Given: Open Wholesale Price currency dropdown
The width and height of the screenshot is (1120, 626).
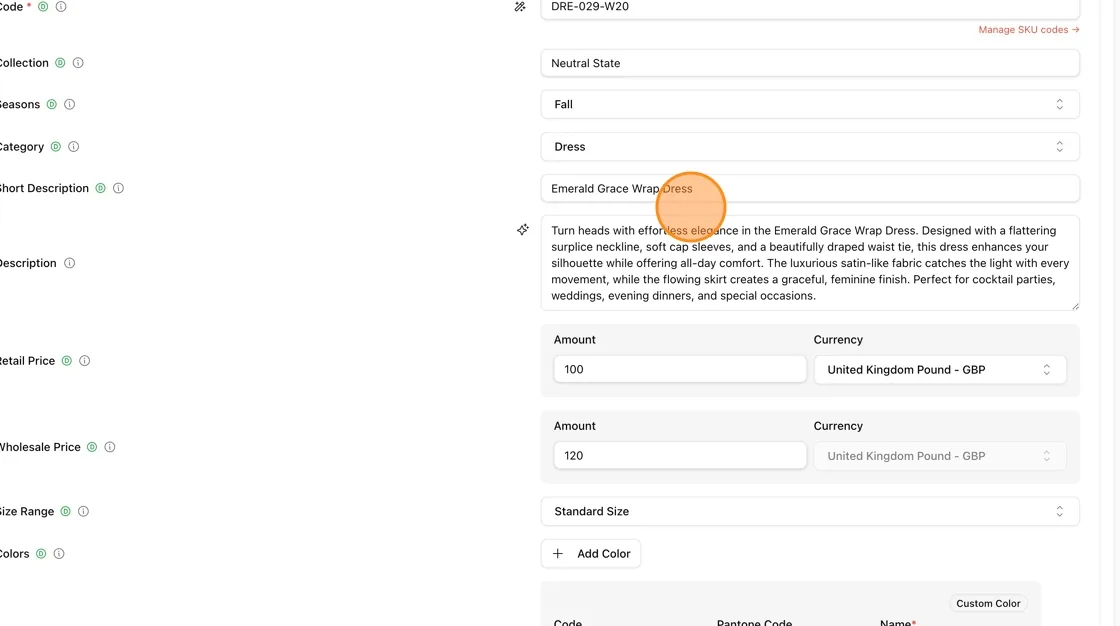Looking at the screenshot, I should point(940,456).
